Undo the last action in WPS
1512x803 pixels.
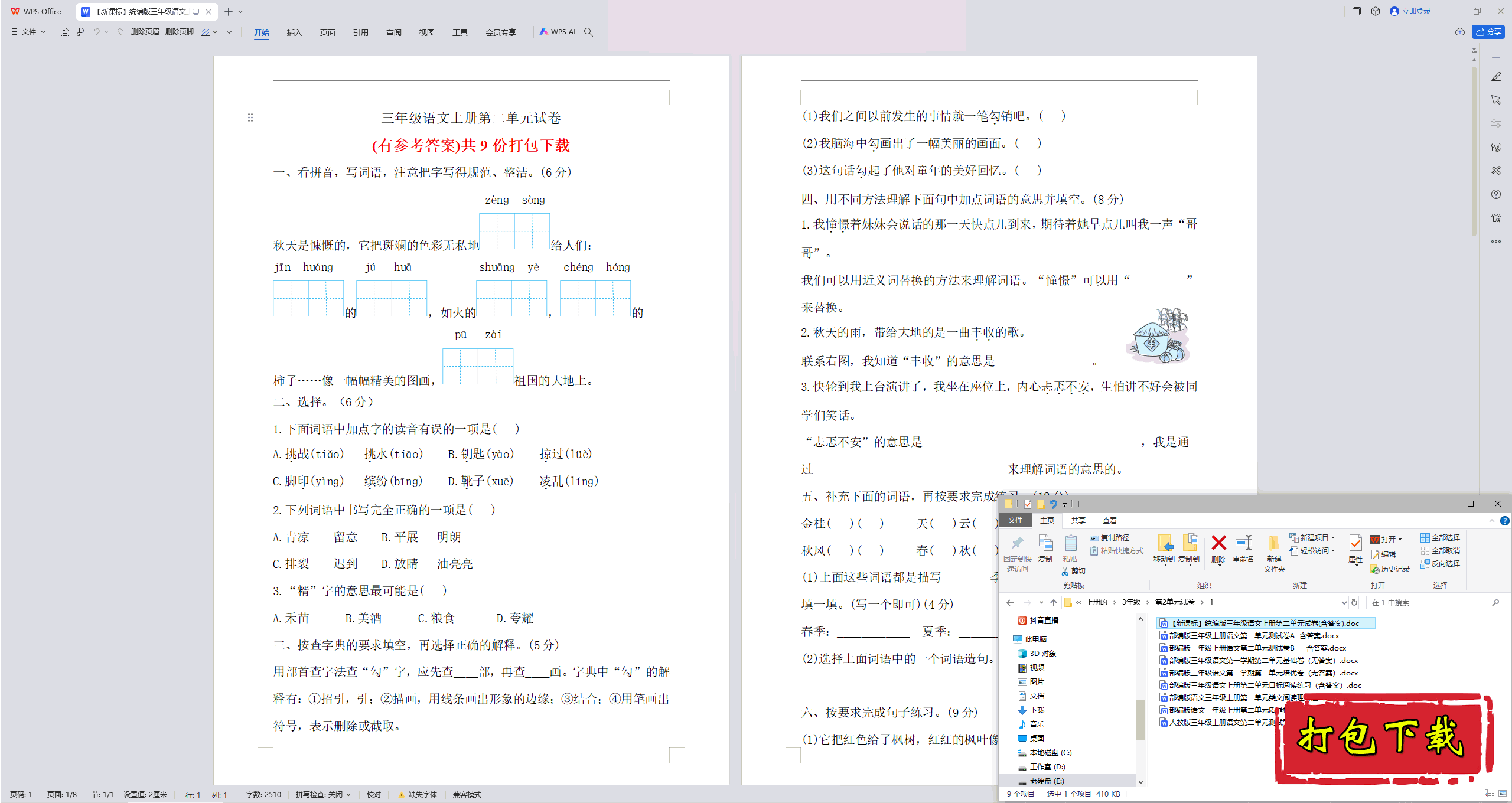point(96,32)
